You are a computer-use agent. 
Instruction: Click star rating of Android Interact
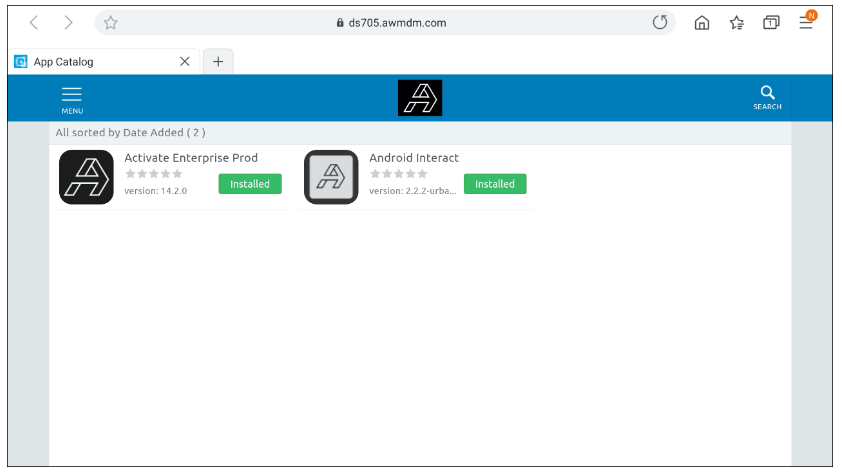tap(398, 174)
